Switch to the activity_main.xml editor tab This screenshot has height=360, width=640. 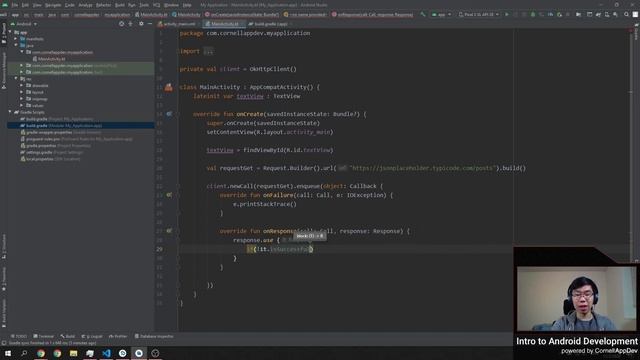pyautogui.click(x=177, y=24)
